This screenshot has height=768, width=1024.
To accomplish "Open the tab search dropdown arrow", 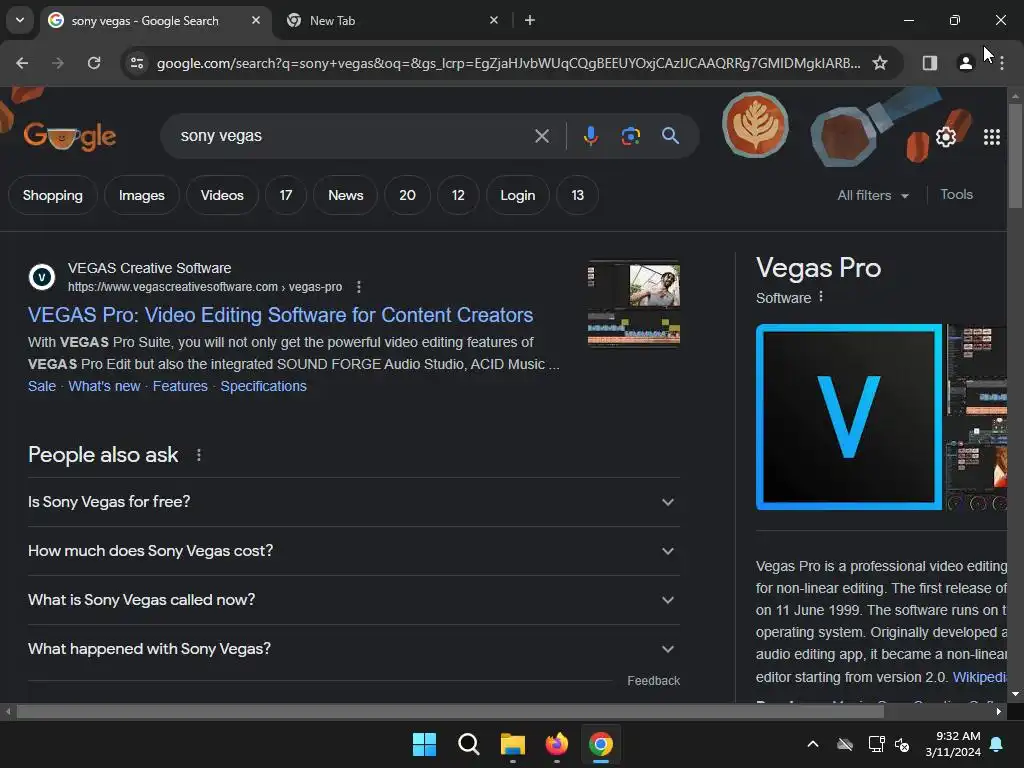I will (x=20, y=20).
